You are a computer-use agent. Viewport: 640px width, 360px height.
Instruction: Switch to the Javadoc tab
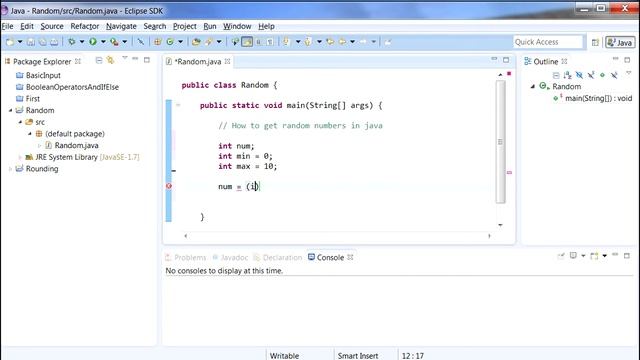click(230, 257)
